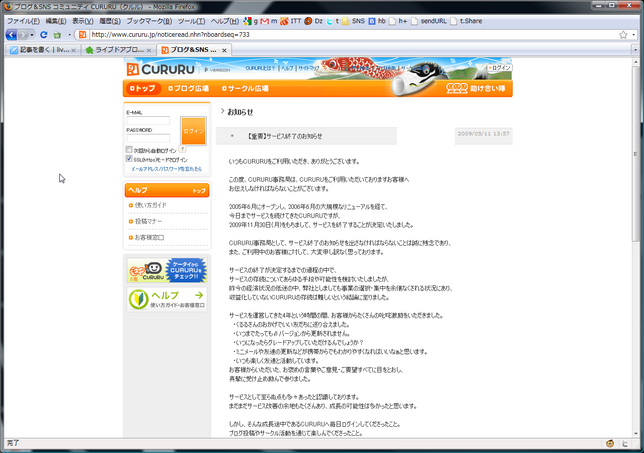This screenshot has width=644, height=453.
Task: Click the orange ログイン button
Action: (193, 131)
